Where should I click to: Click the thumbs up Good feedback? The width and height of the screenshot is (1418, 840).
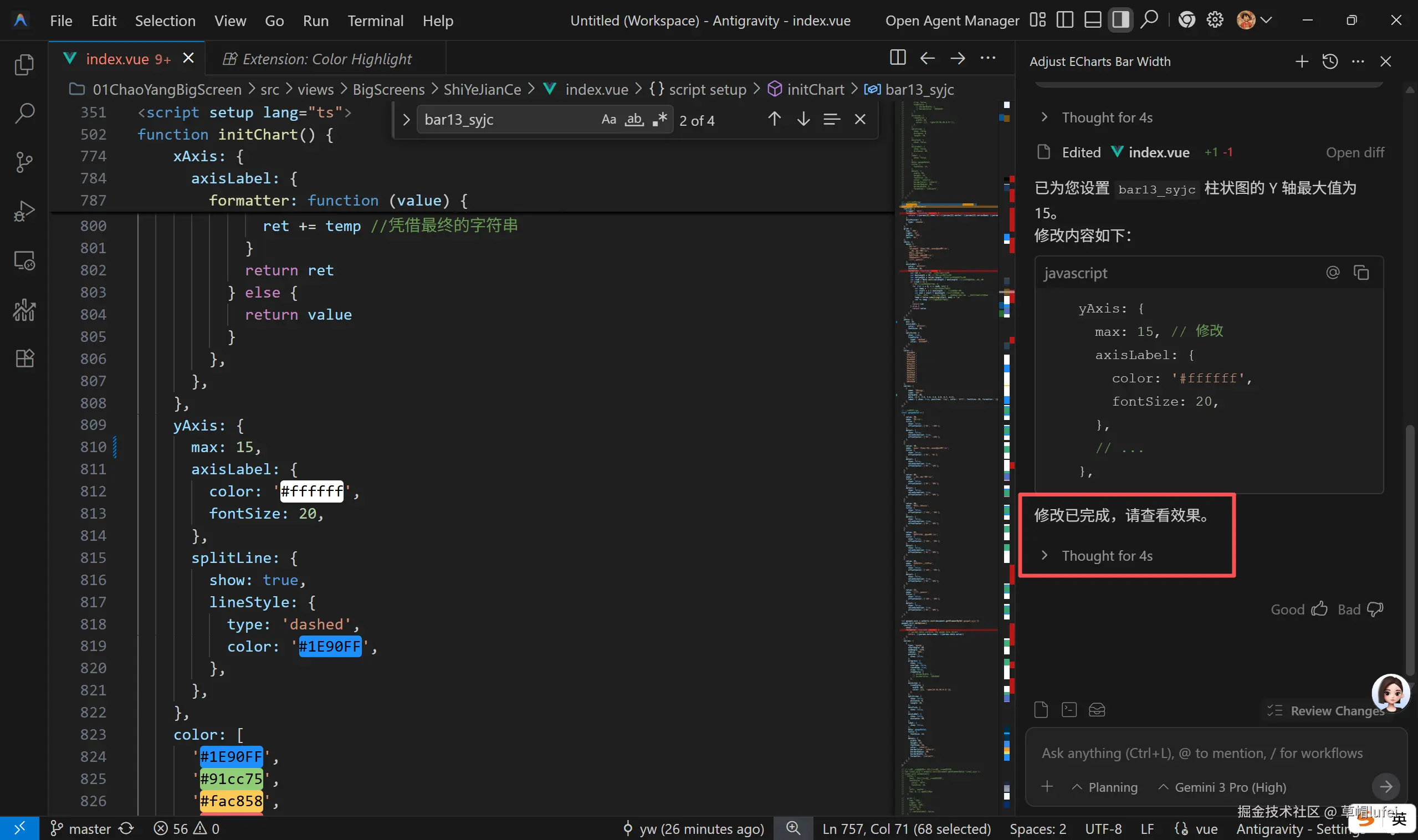coord(1318,609)
